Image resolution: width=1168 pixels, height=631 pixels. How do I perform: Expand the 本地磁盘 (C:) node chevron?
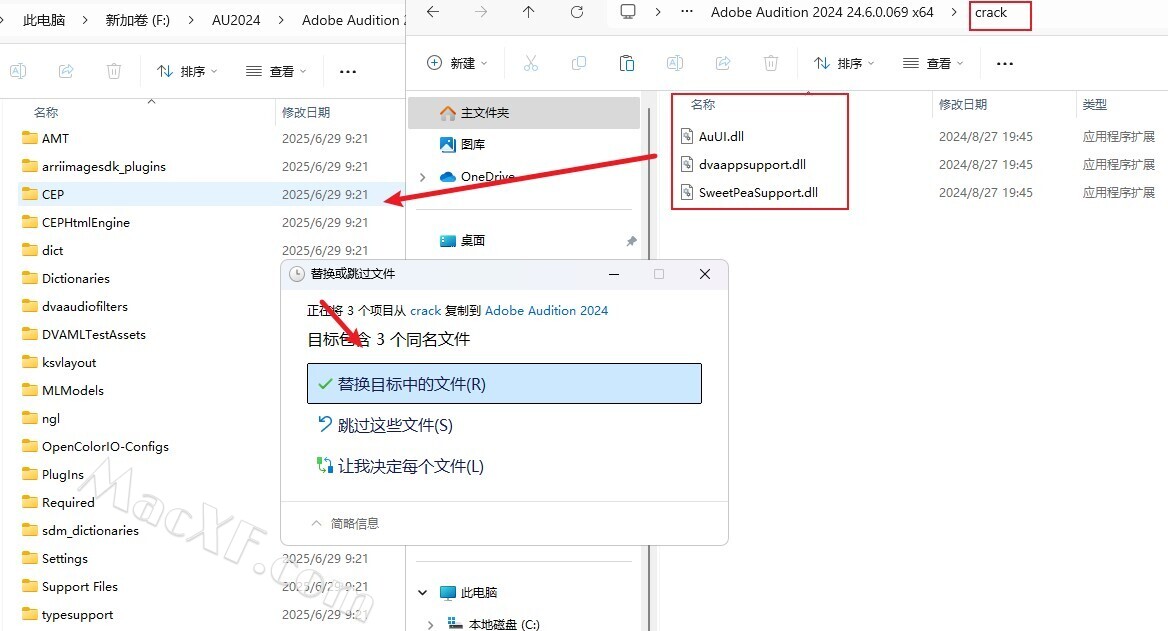431,624
